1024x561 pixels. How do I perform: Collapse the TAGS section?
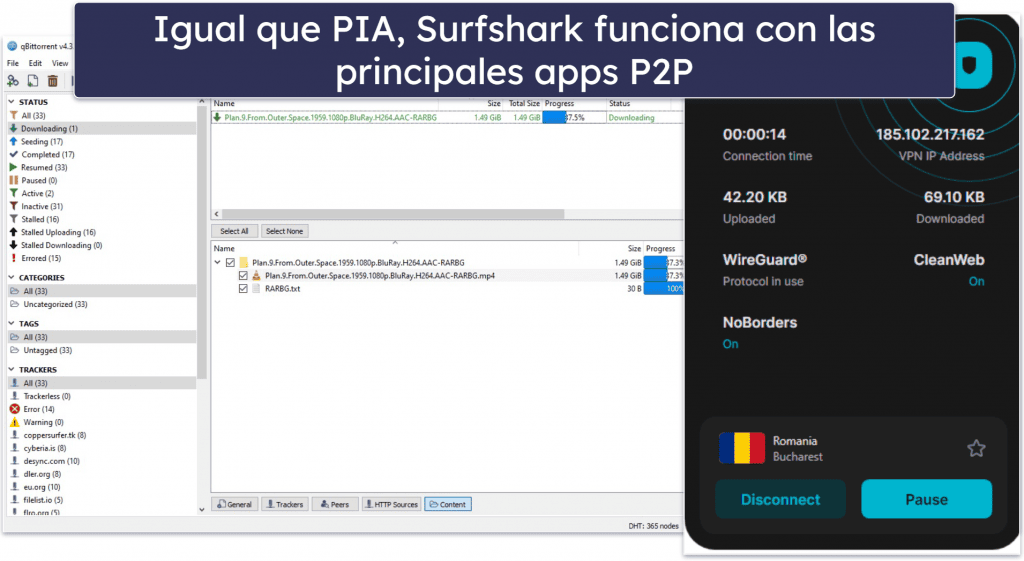tap(11, 323)
